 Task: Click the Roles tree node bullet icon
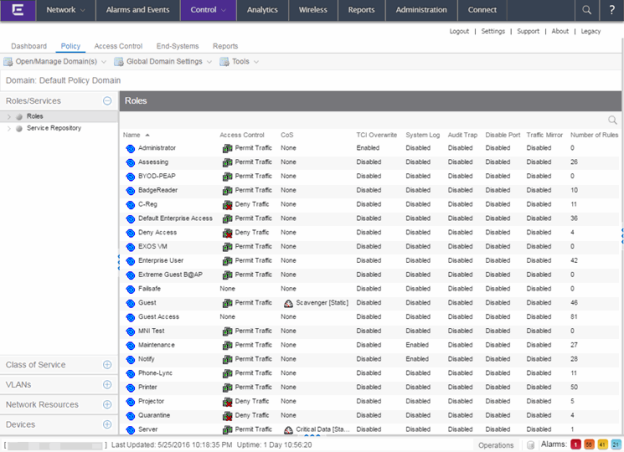pos(19,117)
